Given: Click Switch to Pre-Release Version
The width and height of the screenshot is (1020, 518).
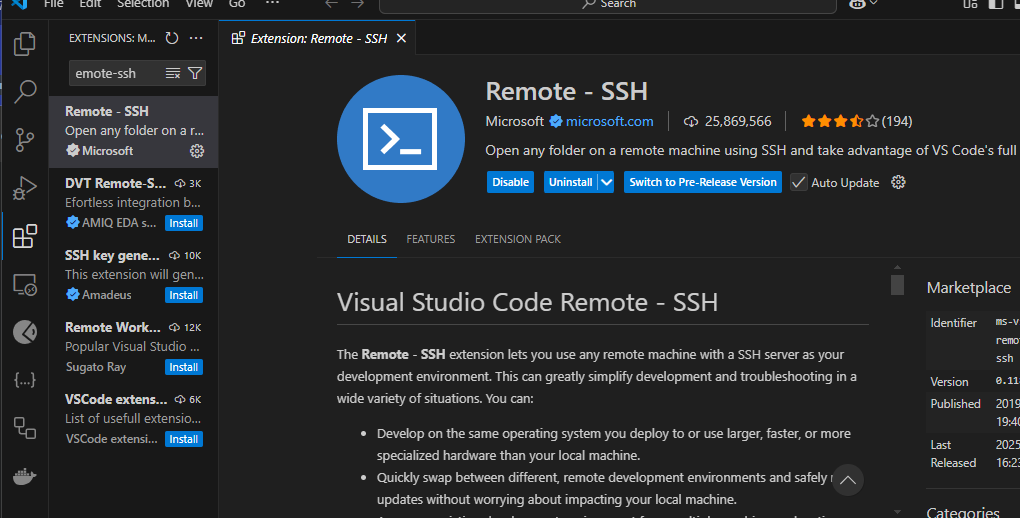Looking at the screenshot, I should (x=703, y=182).
